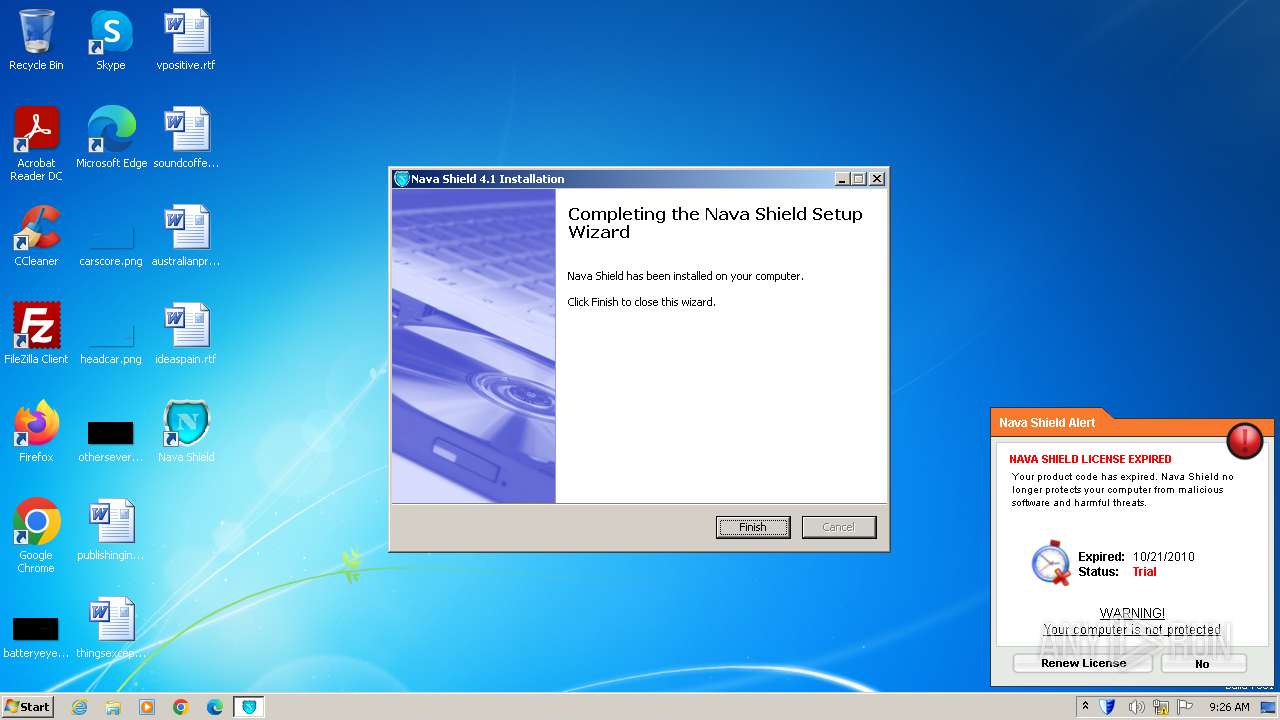
Task: Open the Recycle Bin desktop icon
Action: pos(36,40)
